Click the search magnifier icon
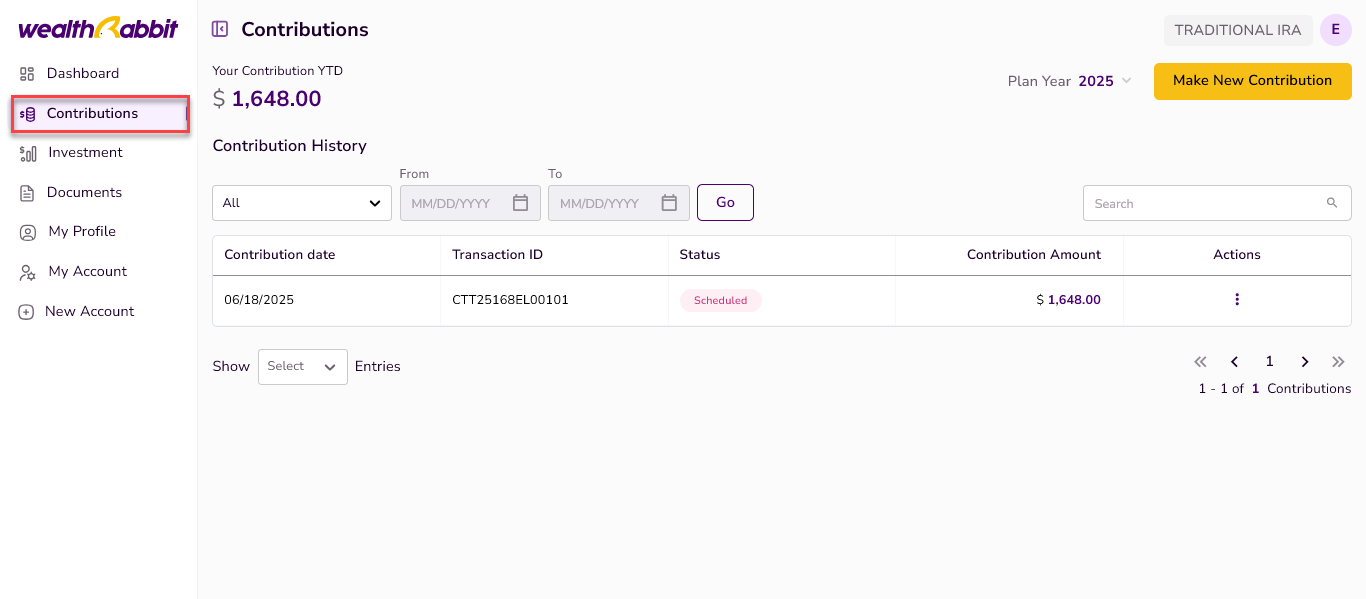Viewport: 1366px width, 599px height. point(1331,203)
